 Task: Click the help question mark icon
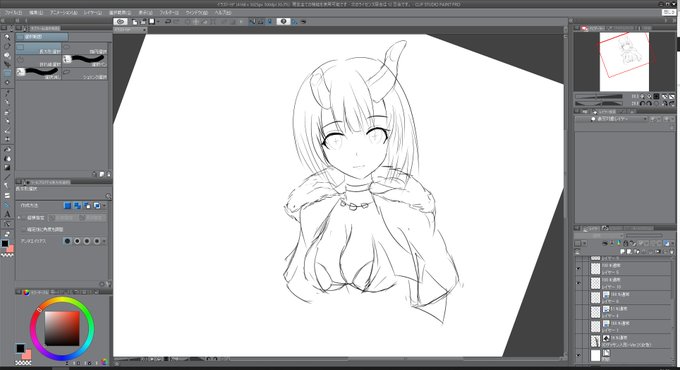tap(283, 21)
